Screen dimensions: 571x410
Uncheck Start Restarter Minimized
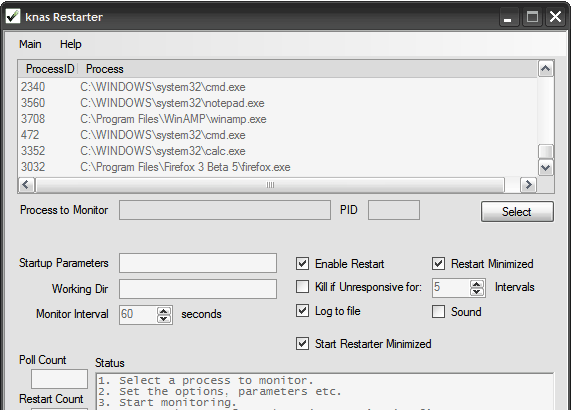[302, 344]
